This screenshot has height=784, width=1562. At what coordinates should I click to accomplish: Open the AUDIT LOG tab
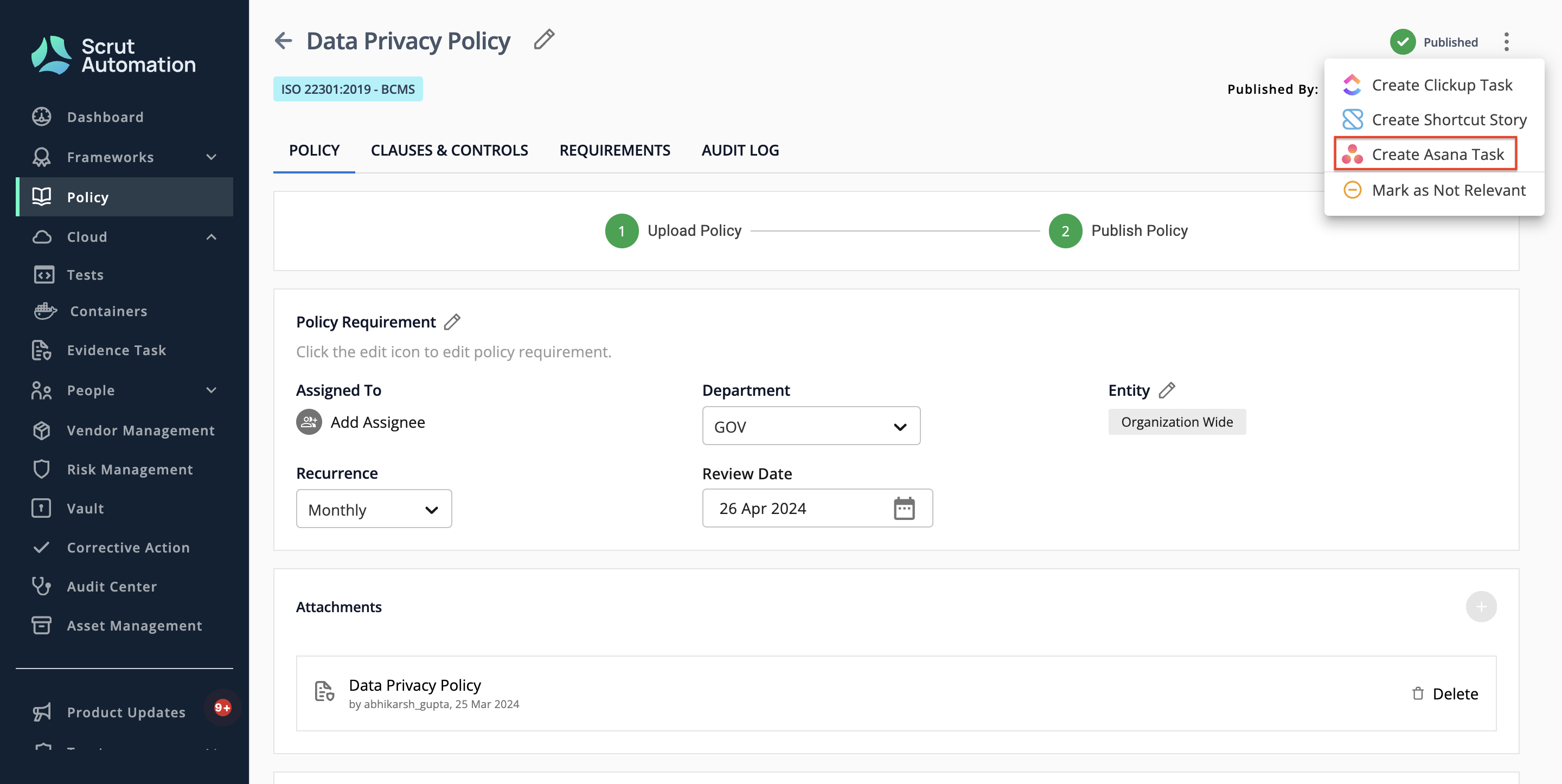point(740,150)
